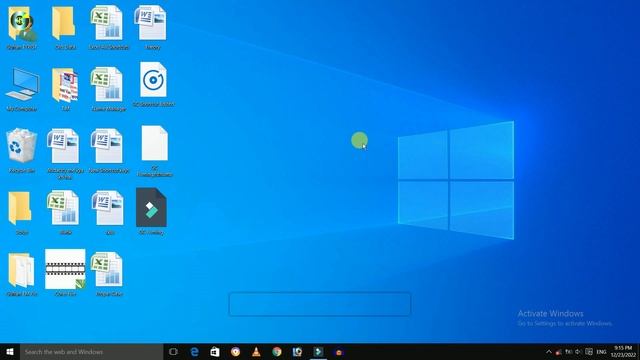Select the dark Filmora project file

[x=151, y=208]
